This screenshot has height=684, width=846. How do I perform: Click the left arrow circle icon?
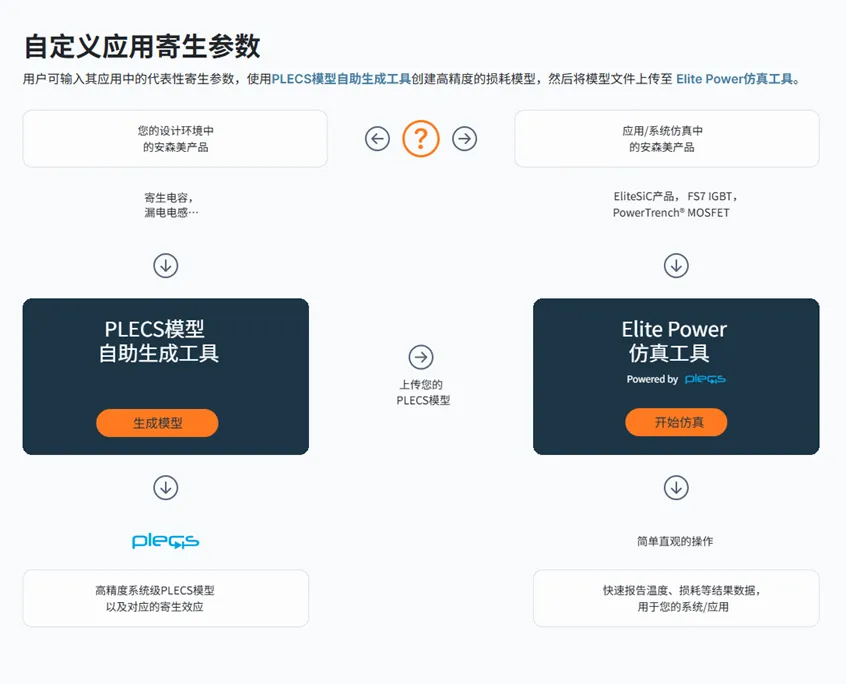pyautogui.click(x=377, y=139)
